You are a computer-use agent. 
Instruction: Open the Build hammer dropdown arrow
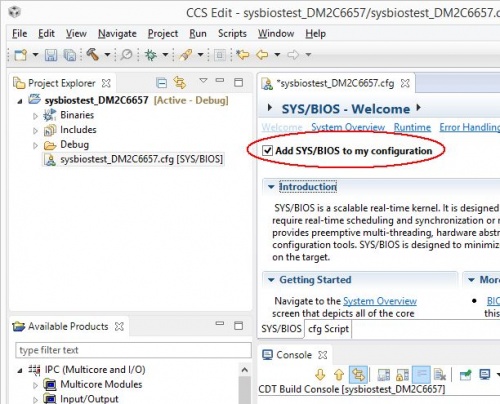(107, 54)
